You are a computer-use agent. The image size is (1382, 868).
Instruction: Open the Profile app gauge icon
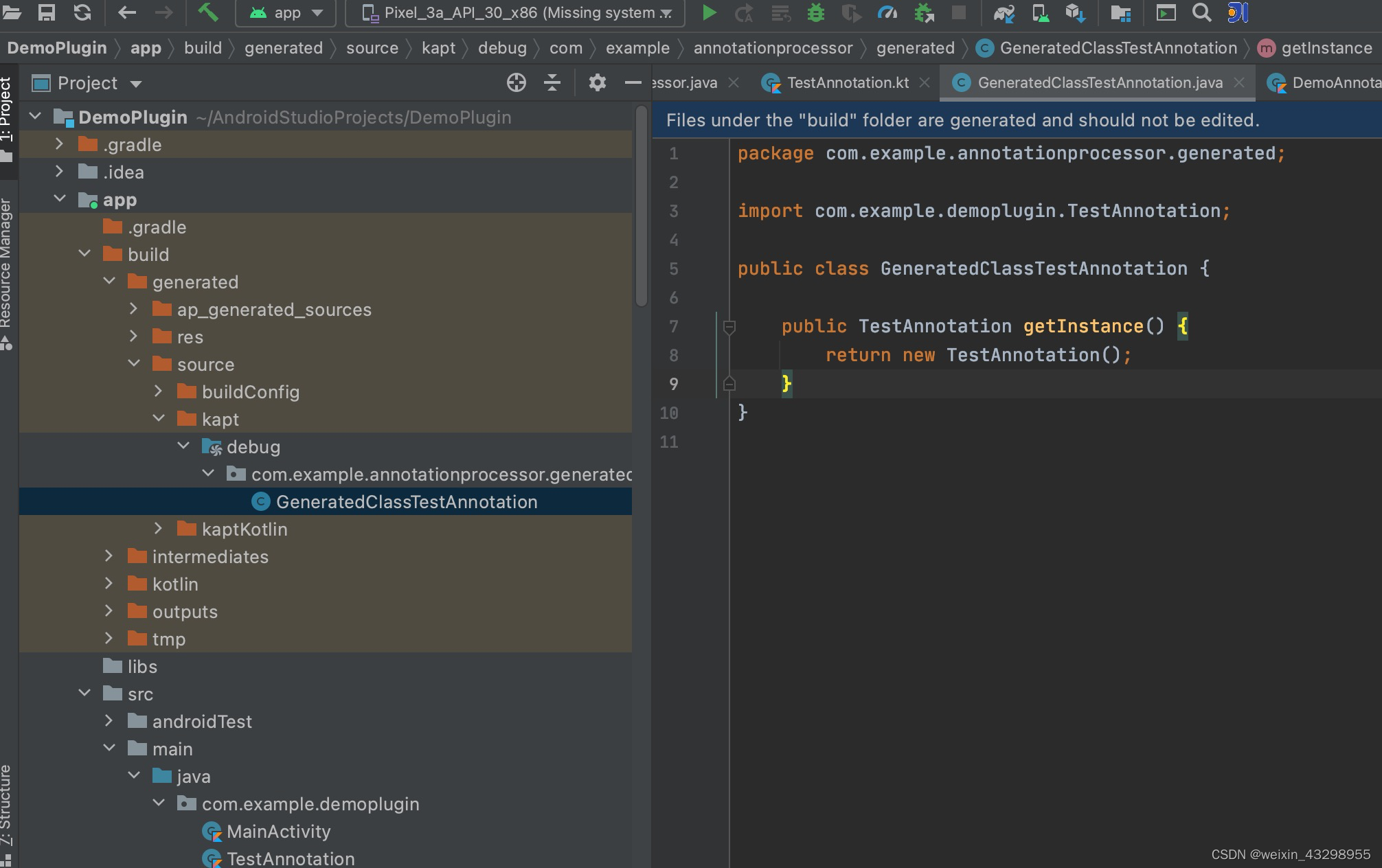click(887, 12)
